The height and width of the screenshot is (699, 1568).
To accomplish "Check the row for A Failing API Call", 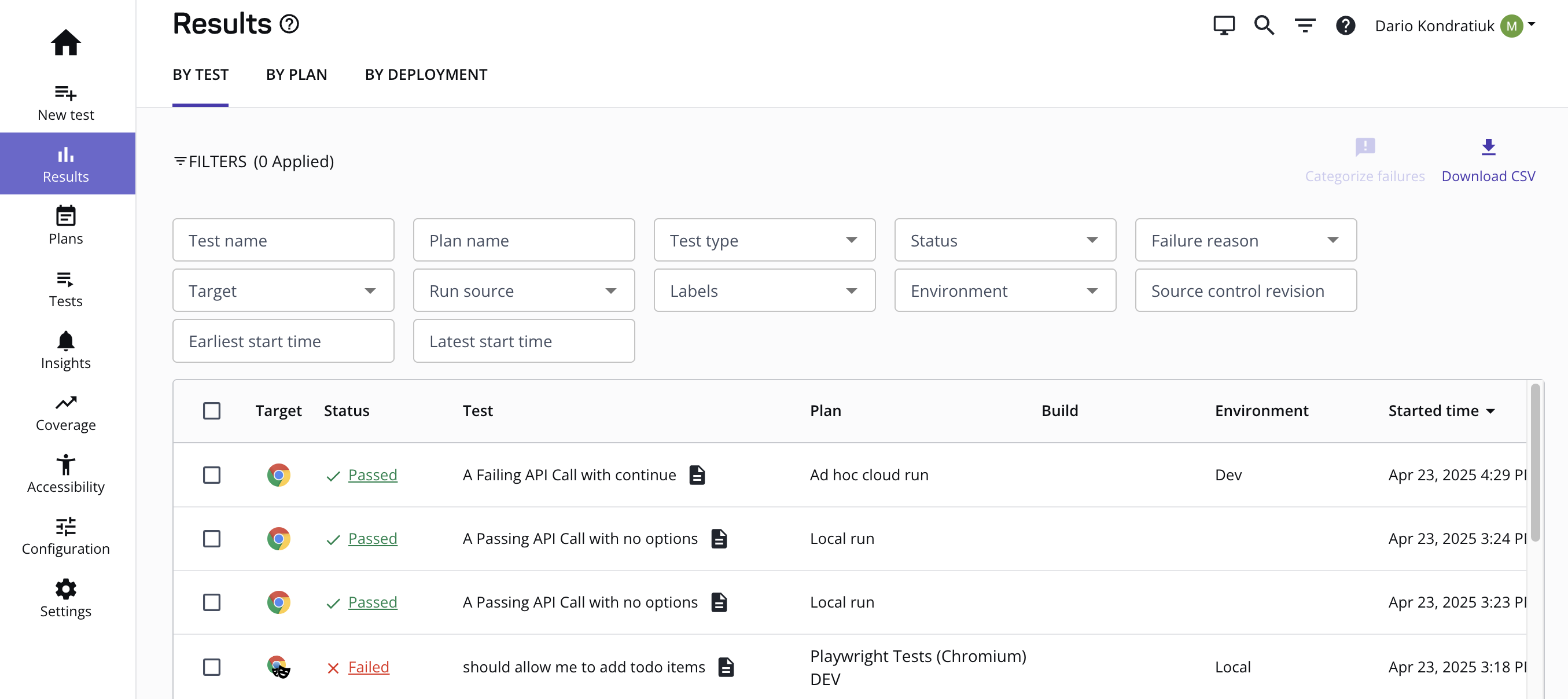I will 211,475.
